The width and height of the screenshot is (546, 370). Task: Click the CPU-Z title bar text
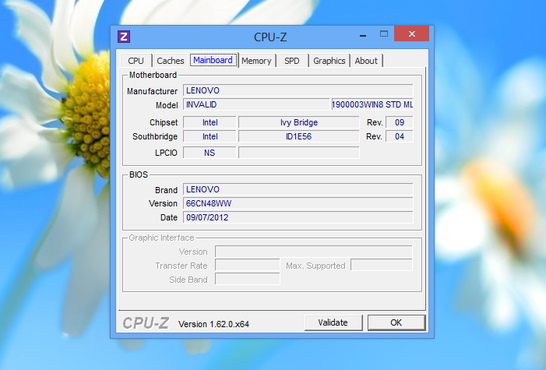pyautogui.click(x=270, y=37)
